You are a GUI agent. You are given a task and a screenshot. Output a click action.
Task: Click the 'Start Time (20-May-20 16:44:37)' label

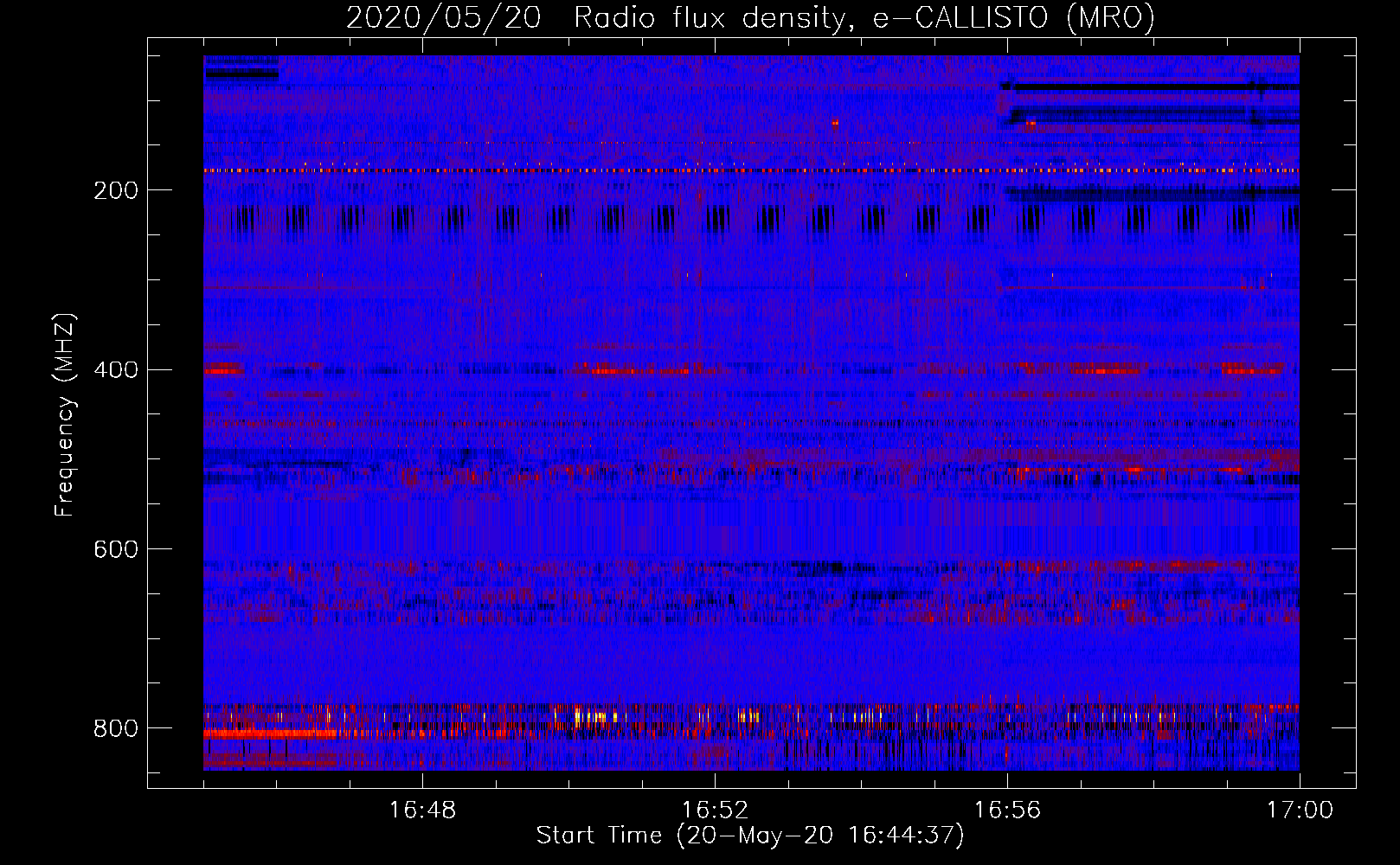click(750, 836)
